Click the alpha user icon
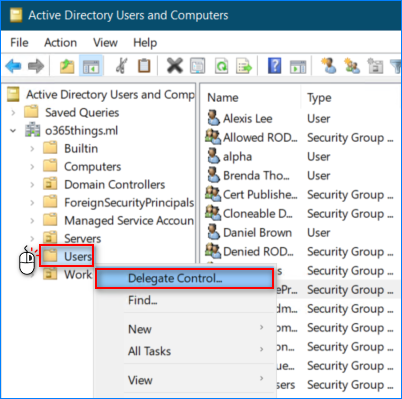The width and height of the screenshot is (402, 399). point(213,156)
